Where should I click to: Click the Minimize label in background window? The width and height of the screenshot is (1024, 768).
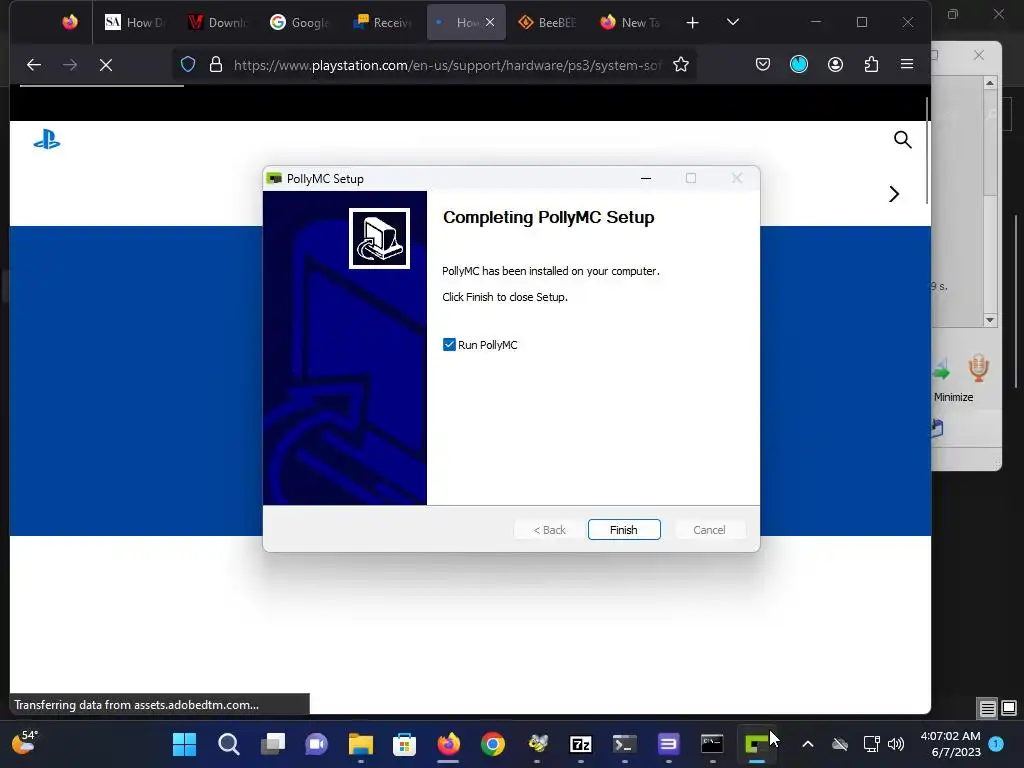pyautogui.click(x=953, y=397)
